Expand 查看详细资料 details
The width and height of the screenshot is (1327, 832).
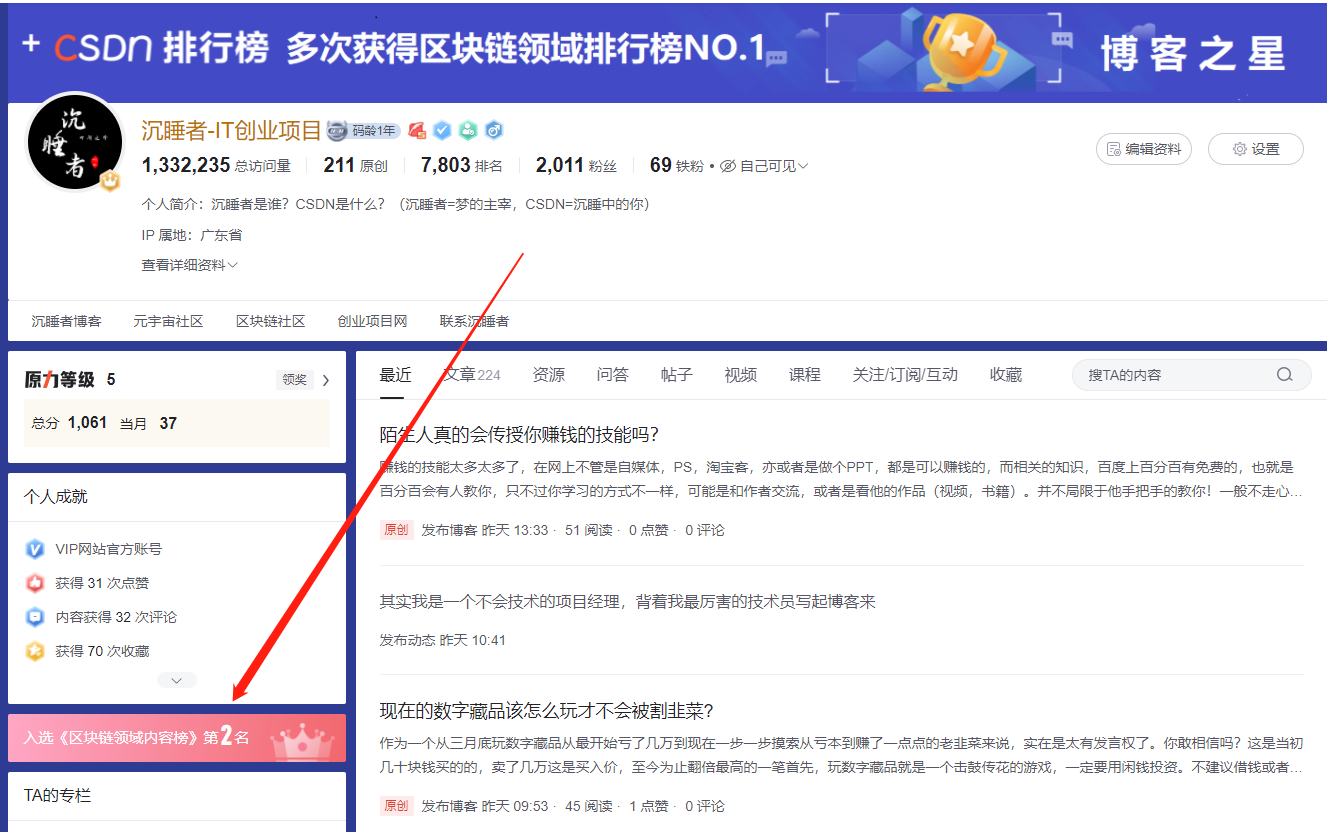point(190,265)
